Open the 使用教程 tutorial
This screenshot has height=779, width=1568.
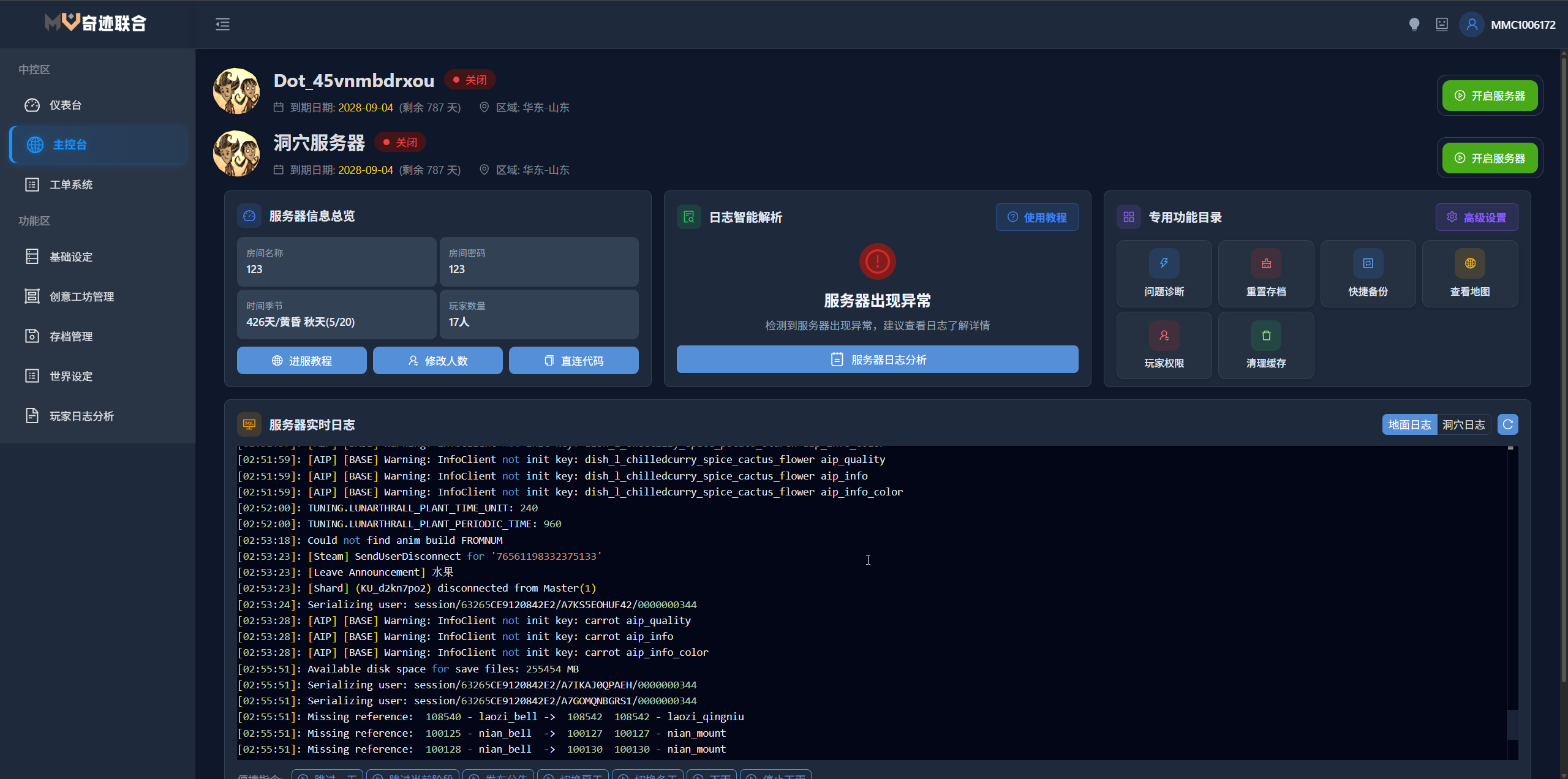pos(1037,217)
